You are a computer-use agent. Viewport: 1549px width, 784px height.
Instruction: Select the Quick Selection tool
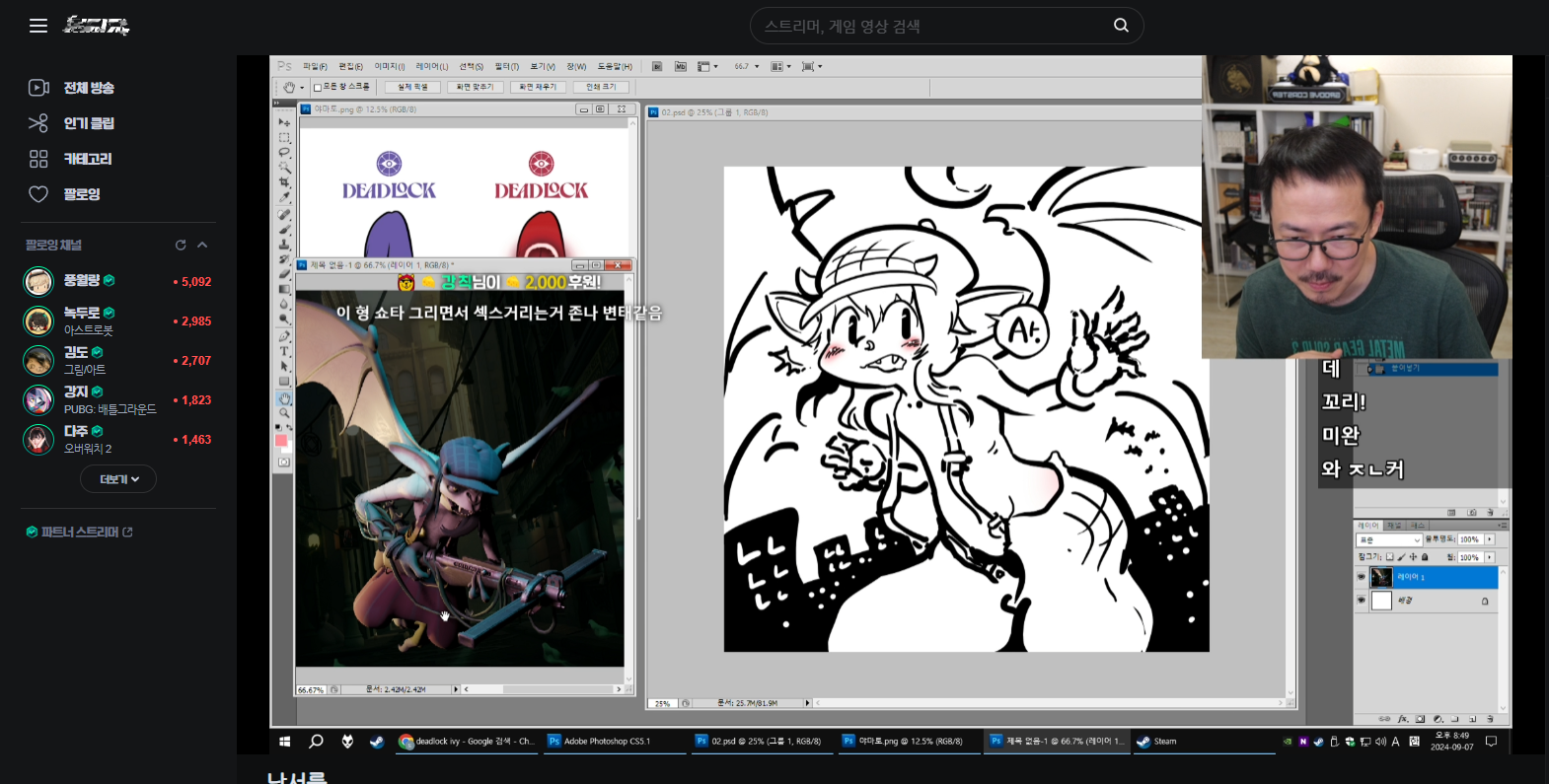[284, 169]
